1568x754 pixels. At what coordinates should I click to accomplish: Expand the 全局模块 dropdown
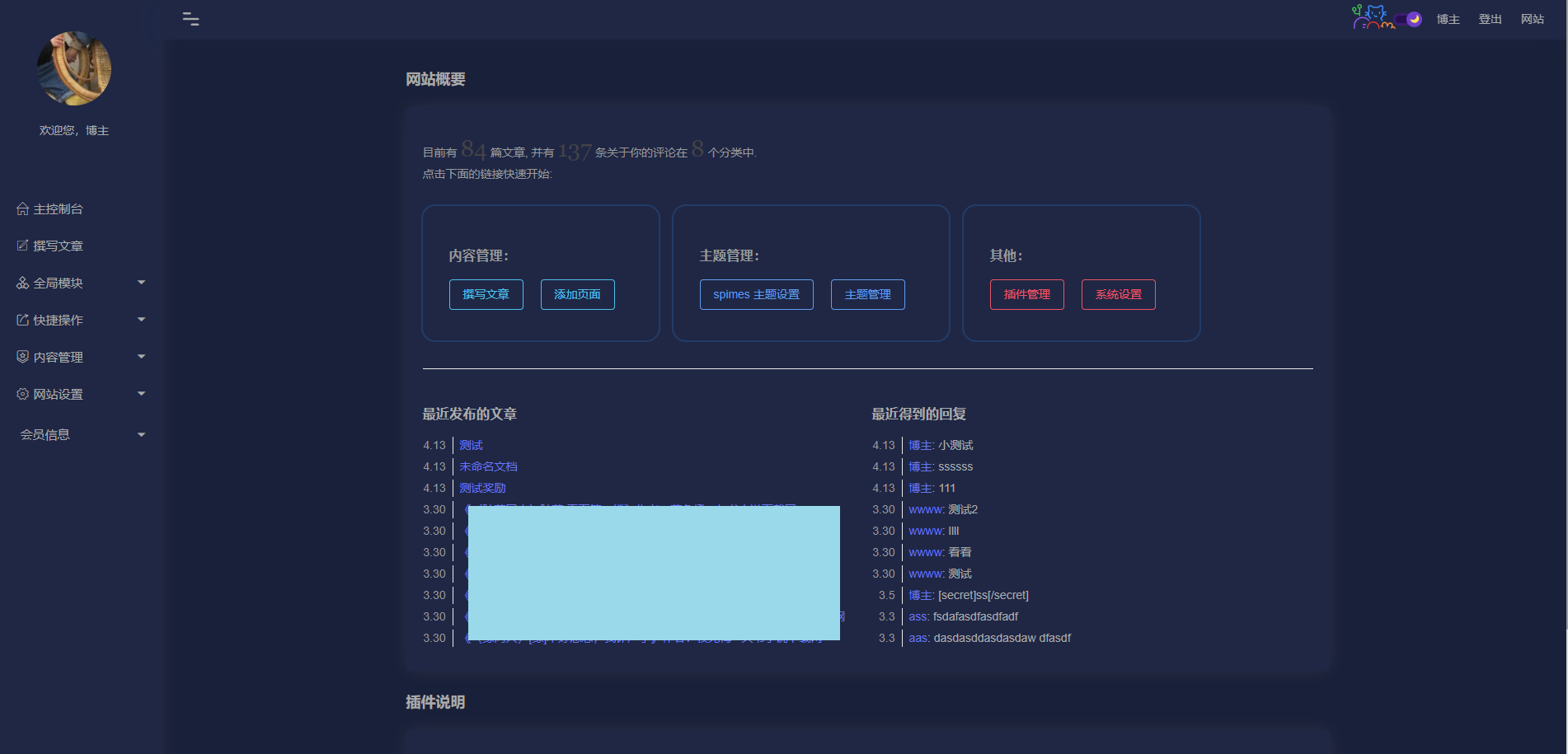pyautogui.click(x=141, y=282)
